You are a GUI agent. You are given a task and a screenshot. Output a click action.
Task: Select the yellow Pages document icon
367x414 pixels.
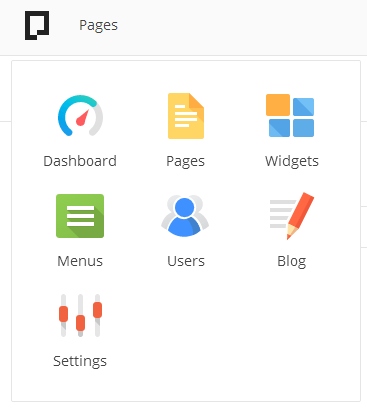186,116
